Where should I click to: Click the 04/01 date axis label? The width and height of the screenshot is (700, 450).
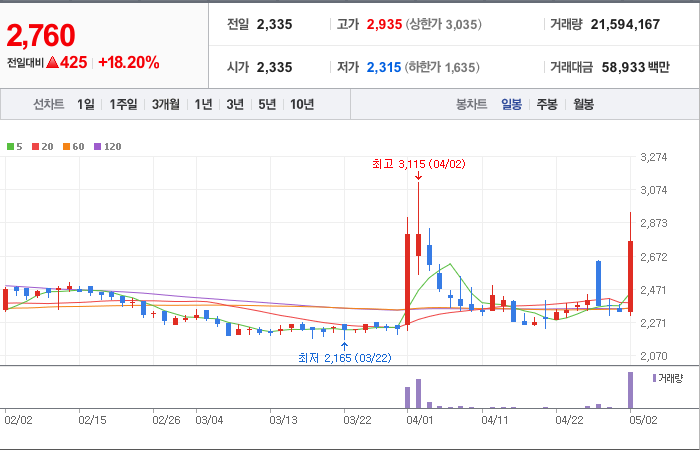[419, 421]
